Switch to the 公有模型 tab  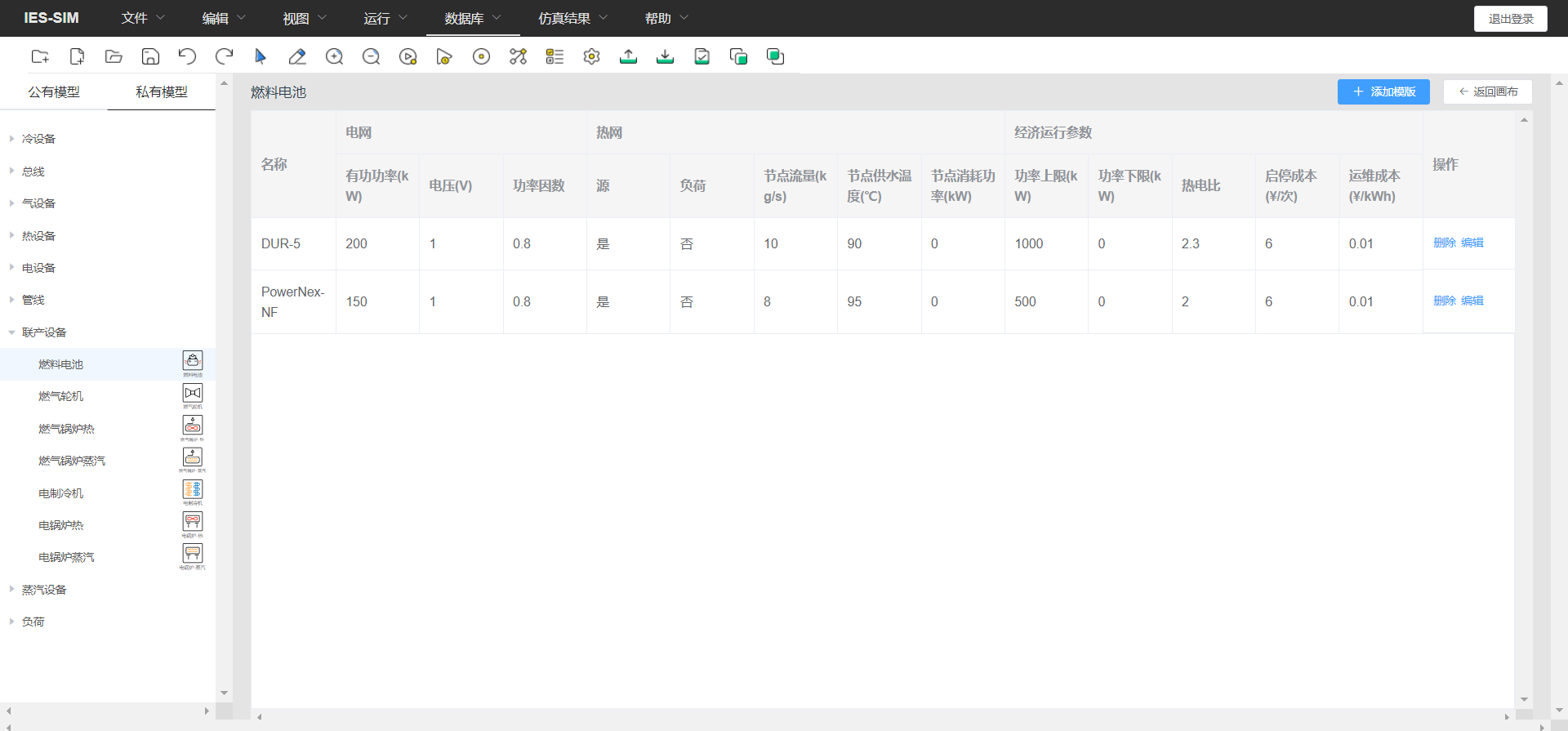pyautogui.click(x=54, y=92)
